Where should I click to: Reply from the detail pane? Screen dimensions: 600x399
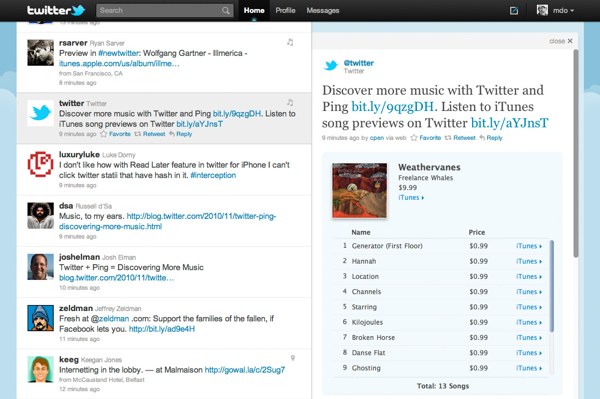491,138
